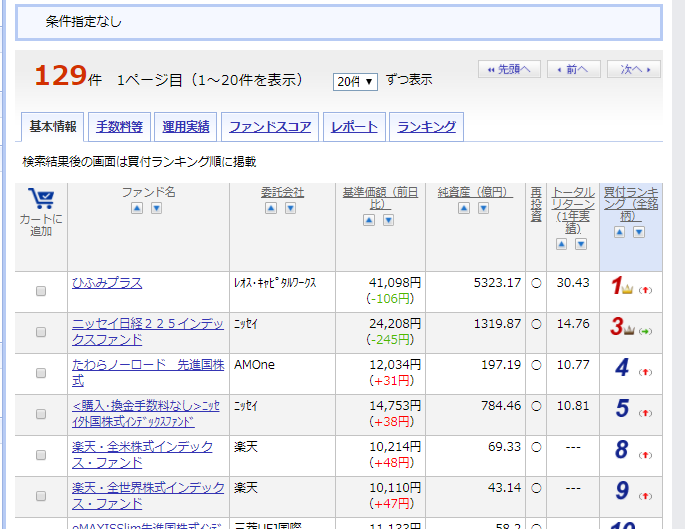Sort fund name ascending with the up arrow
The image size is (685, 529).
(x=137, y=208)
